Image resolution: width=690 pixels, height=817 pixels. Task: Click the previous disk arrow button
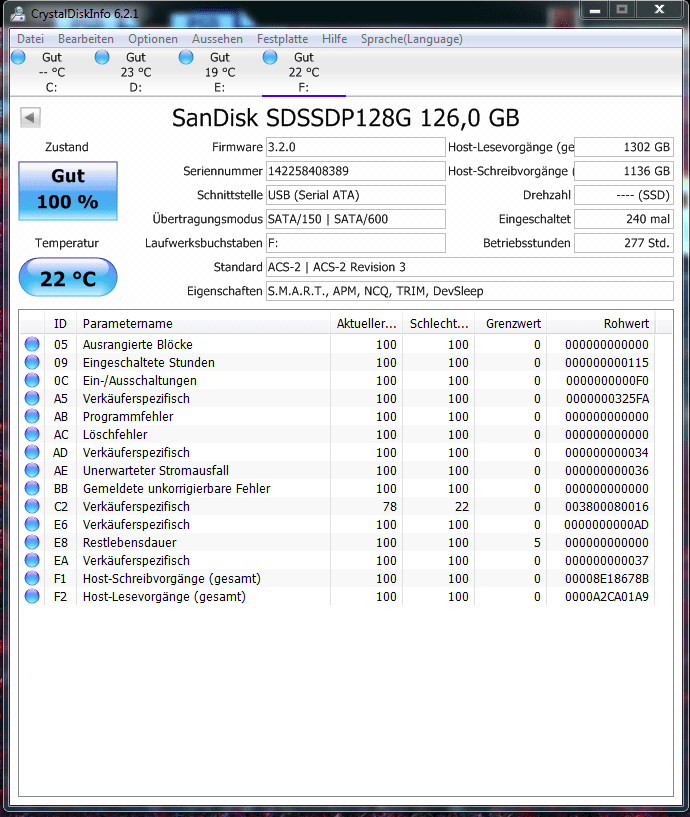click(30, 117)
